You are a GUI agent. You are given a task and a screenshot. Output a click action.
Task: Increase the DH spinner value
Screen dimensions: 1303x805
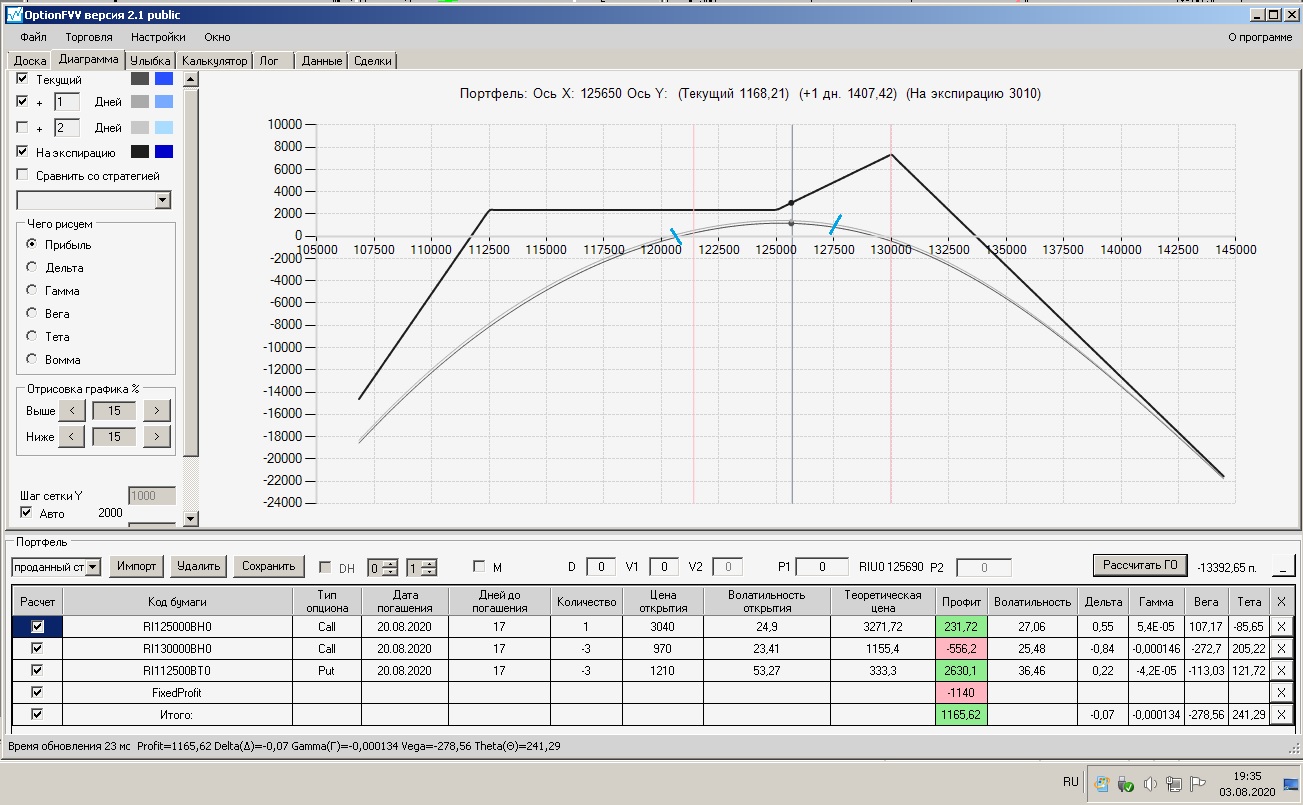(x=390, y=563)
